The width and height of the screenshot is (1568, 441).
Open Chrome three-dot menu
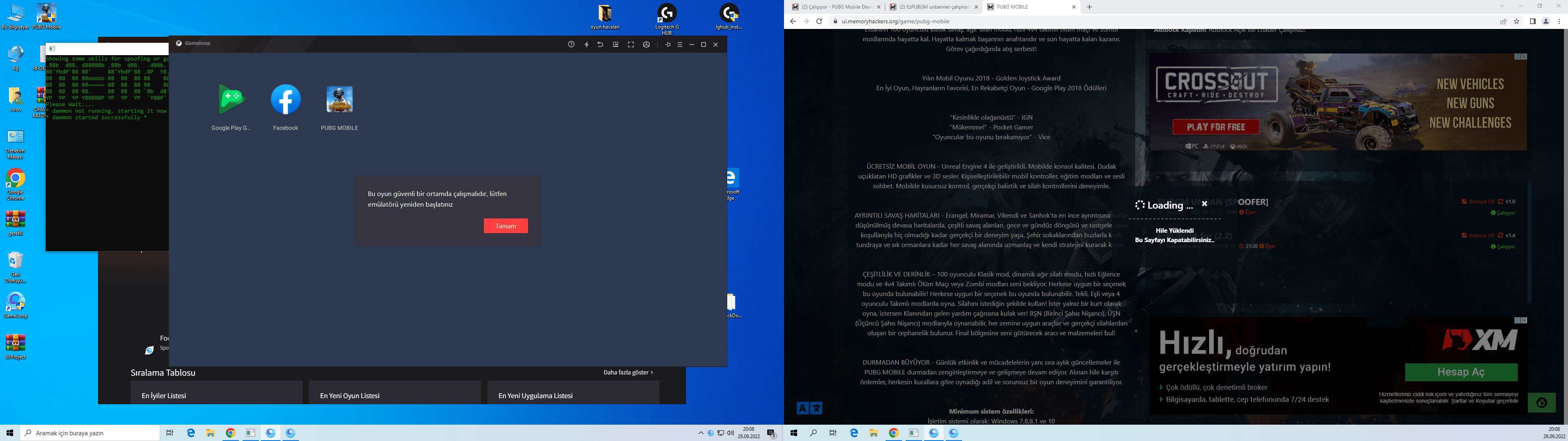tap(1559, 21)
